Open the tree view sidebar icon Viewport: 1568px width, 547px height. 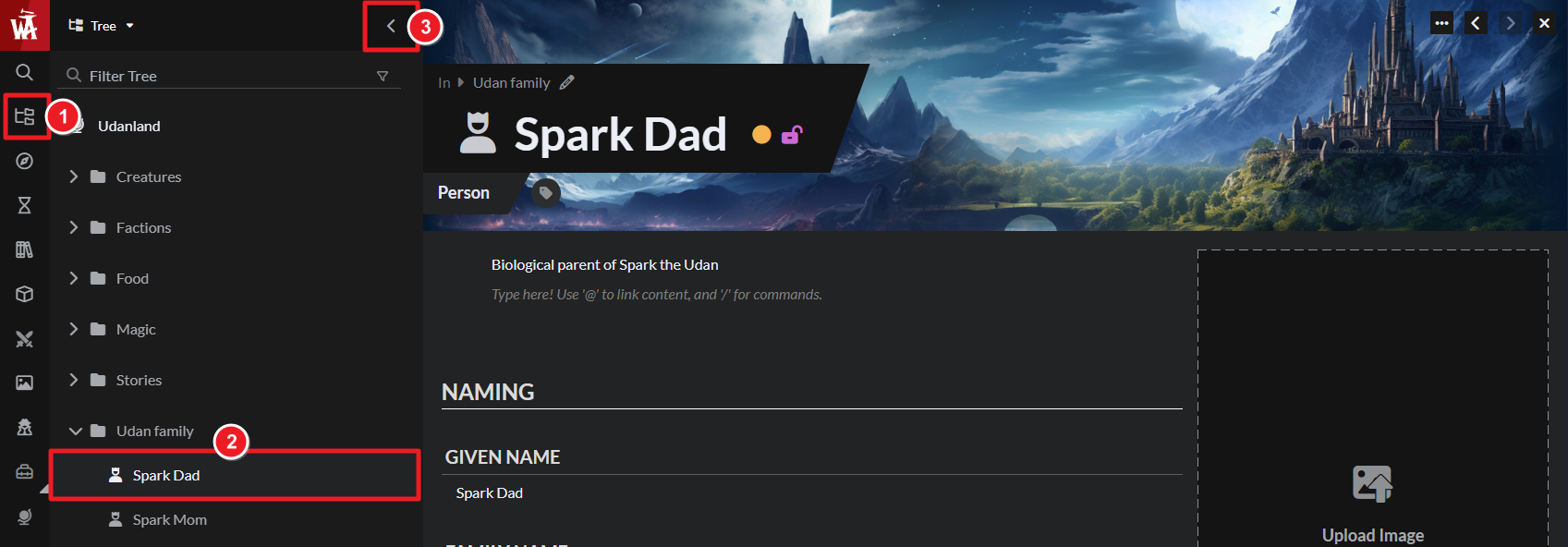(25, 116)
